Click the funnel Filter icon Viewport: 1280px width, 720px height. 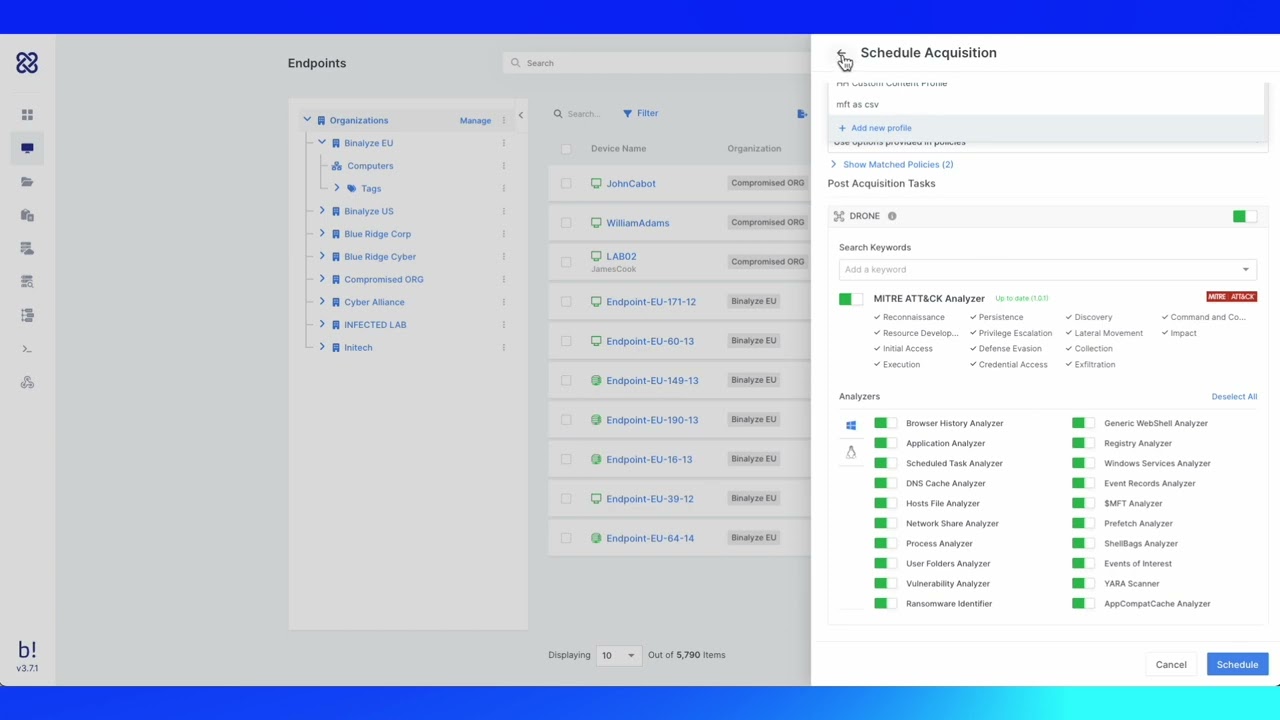click(628, 114)
